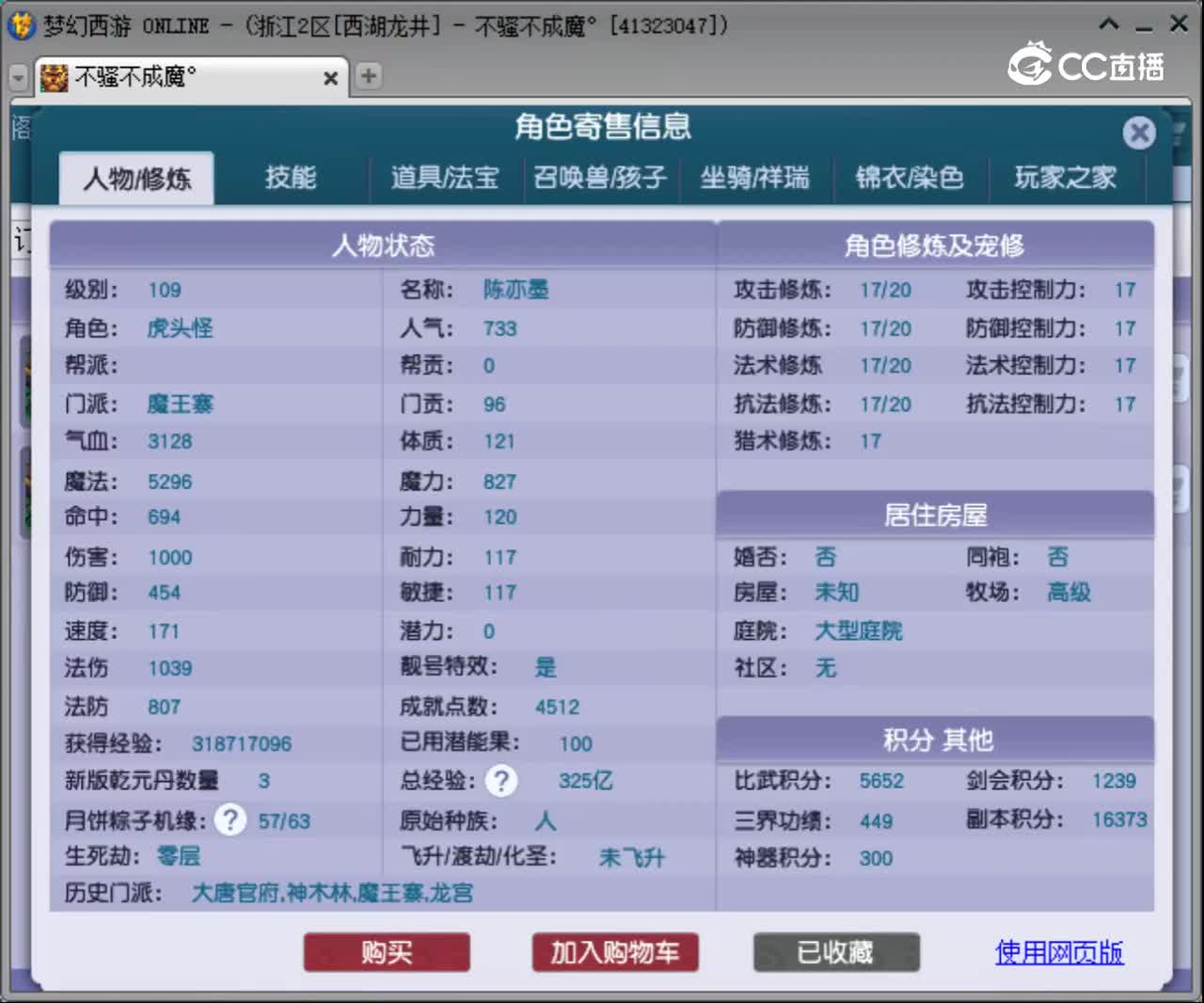The width and height of the screenshot is (1204, 1003).
Task: Click the tab list dropdown arrow at far left
Action: click(x=18, y=77)
